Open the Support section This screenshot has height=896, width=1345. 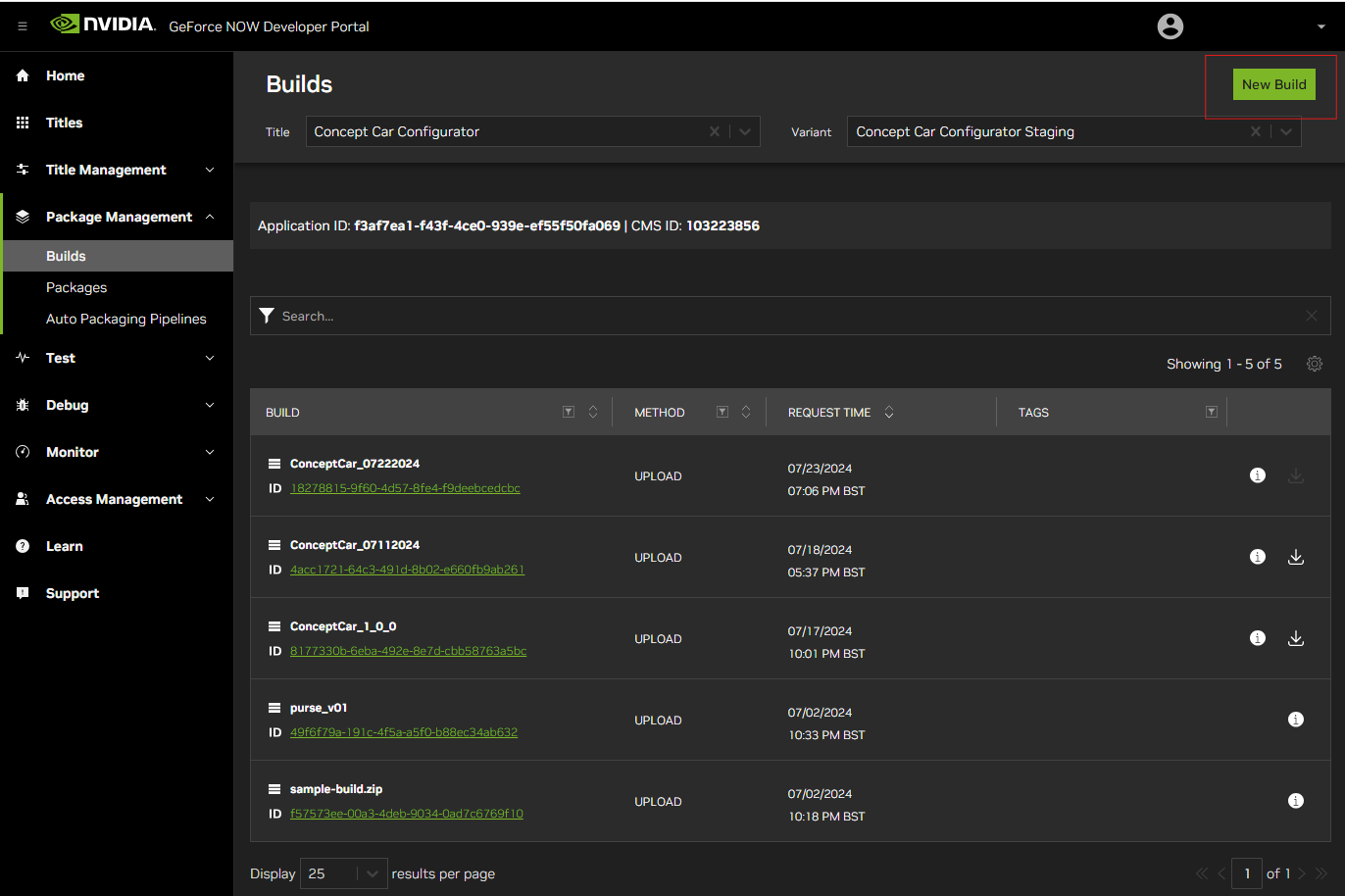click(x=73, y=593)
